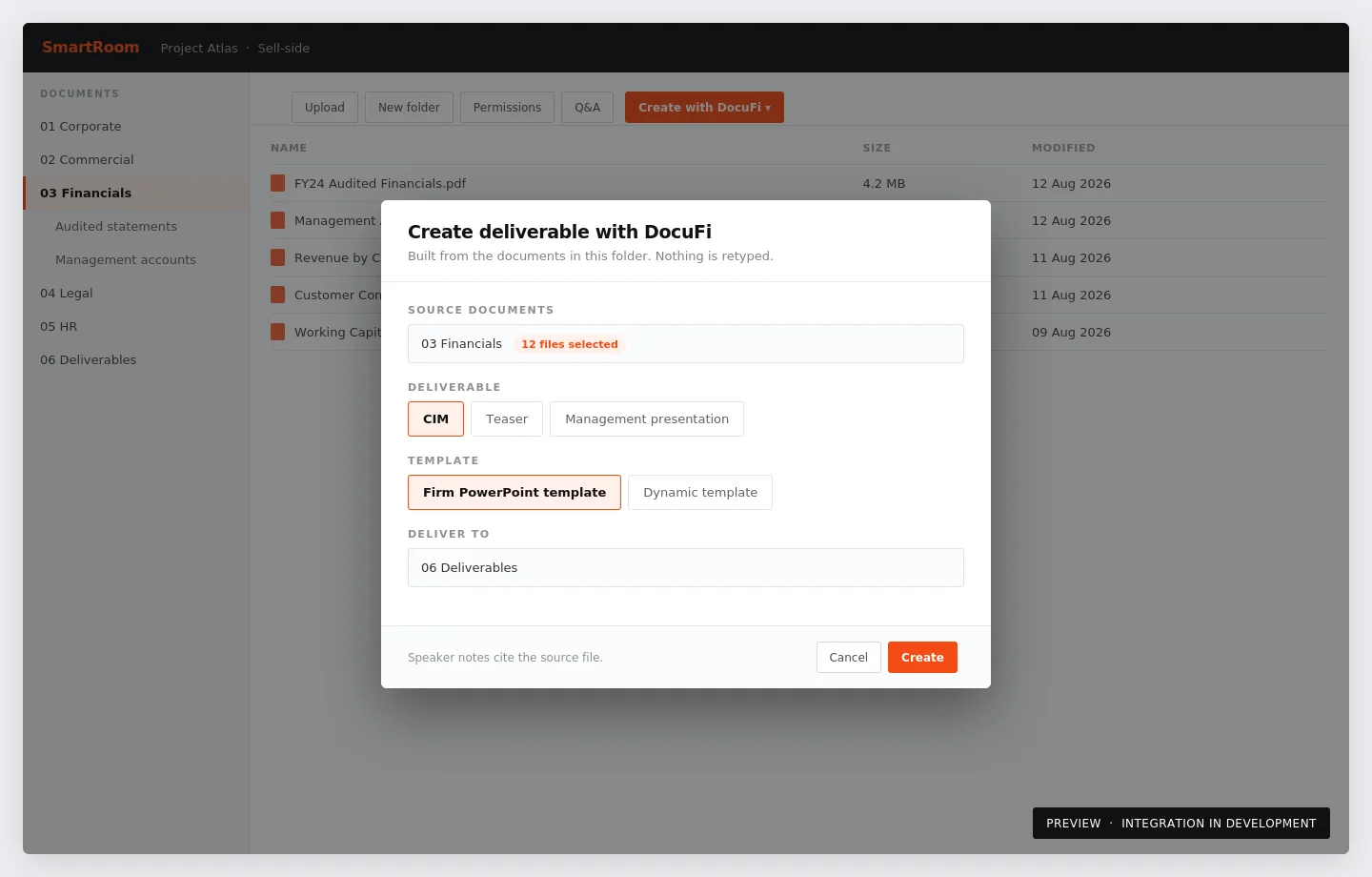Sort the file list by the Name column
This screenshot has height=877, width=1372.
tap(289, 148)
